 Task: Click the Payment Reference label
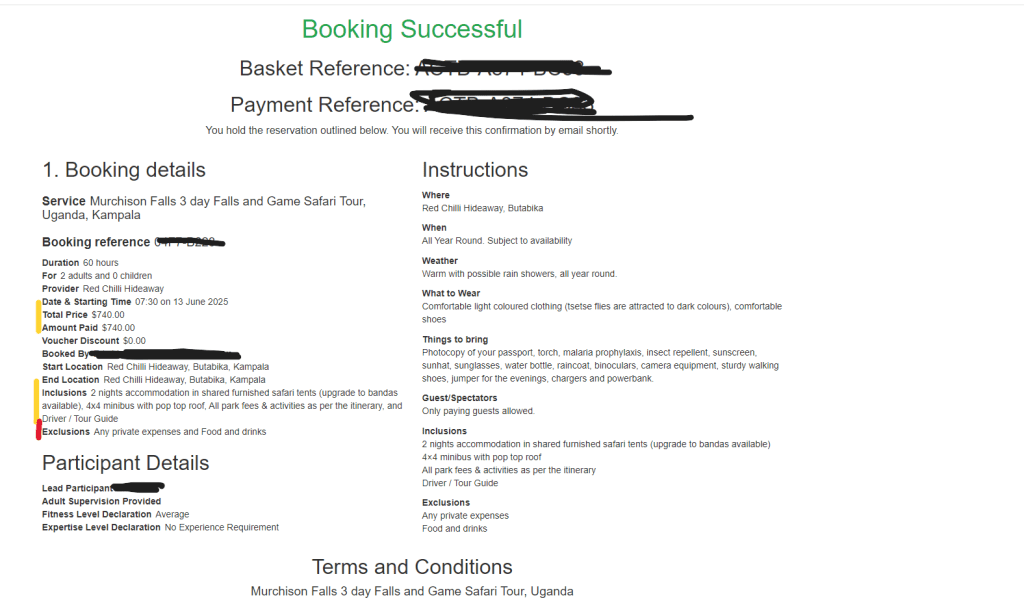[x=324, y=105]
